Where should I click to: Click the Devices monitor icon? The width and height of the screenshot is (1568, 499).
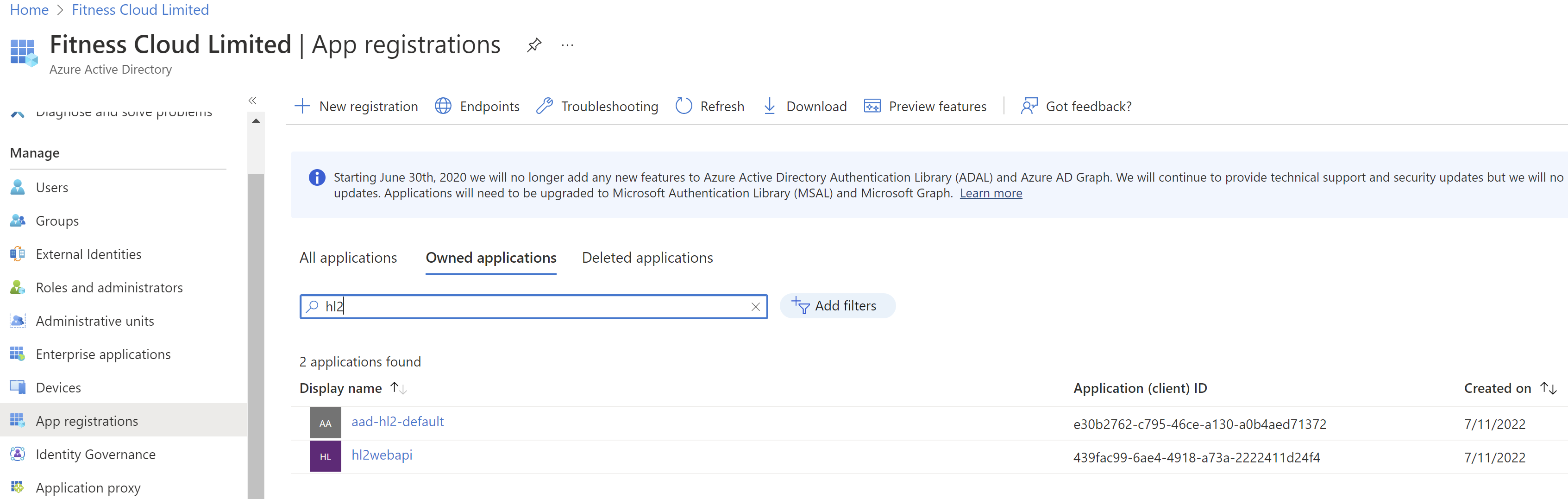coord(18,387)
